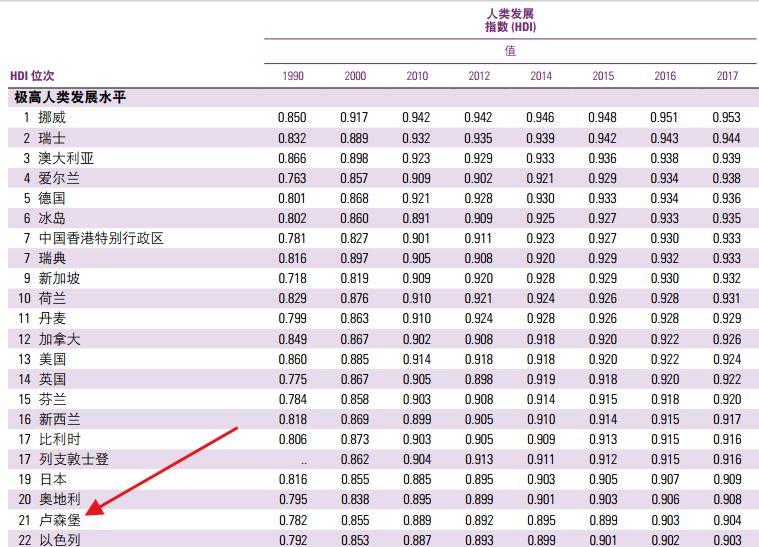Click 美国's 2015 HDI value
The width and height of the screenshot is (759, 547).
[603, 359]
